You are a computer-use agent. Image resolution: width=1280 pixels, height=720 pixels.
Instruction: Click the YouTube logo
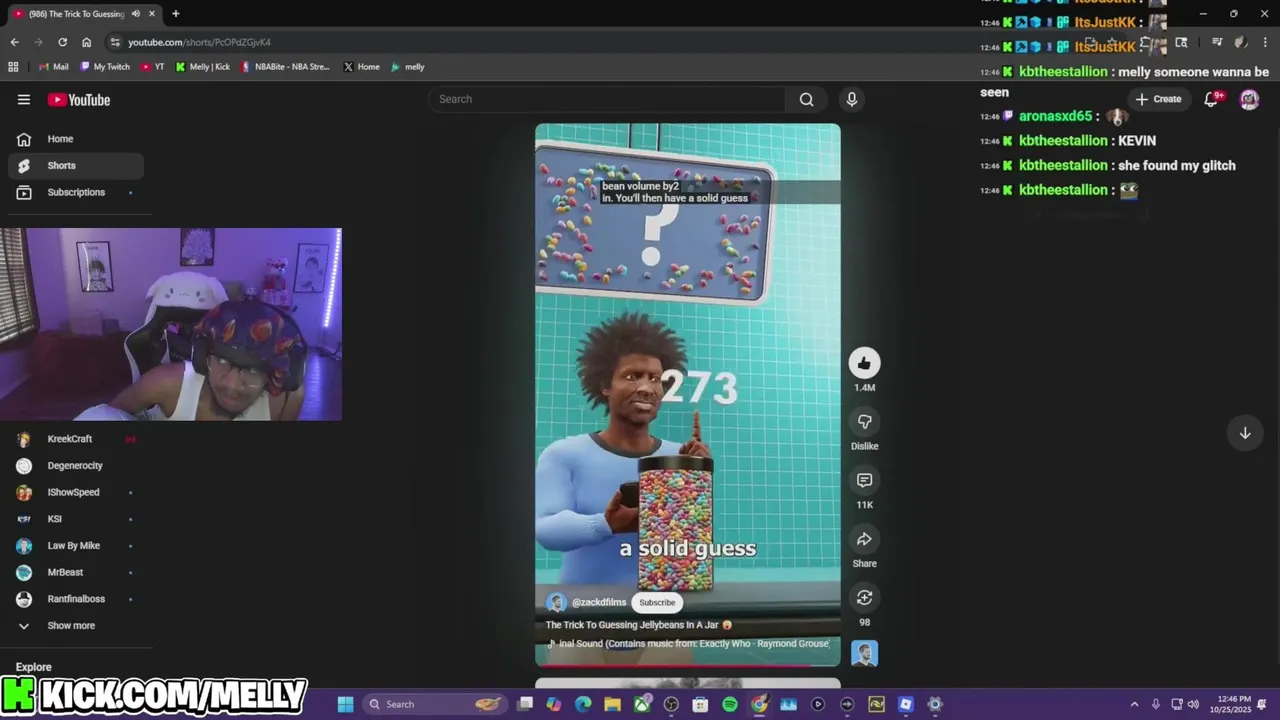pos(79,99)
